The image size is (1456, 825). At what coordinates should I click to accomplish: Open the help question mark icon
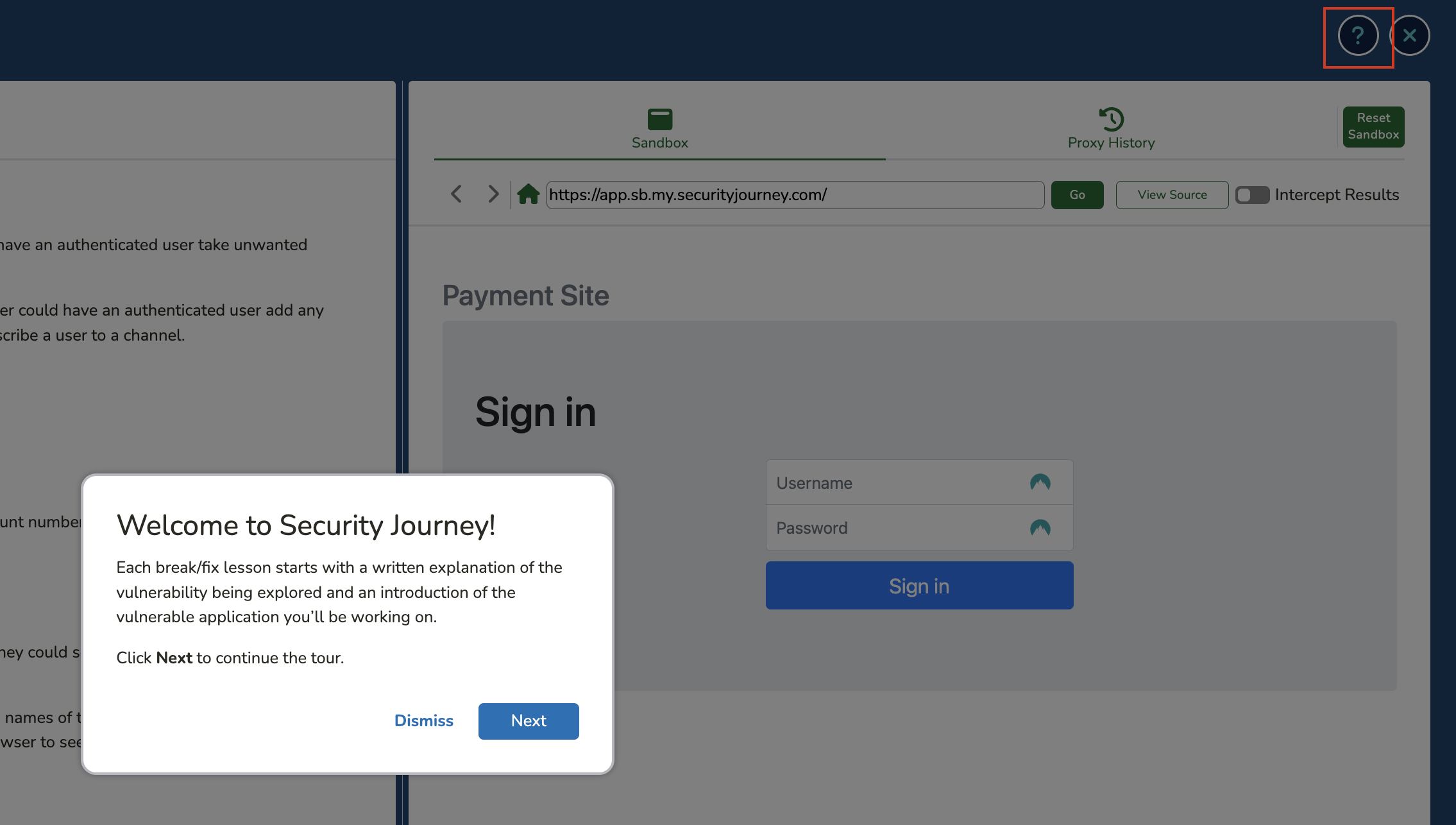click(x=1358, y=36)
